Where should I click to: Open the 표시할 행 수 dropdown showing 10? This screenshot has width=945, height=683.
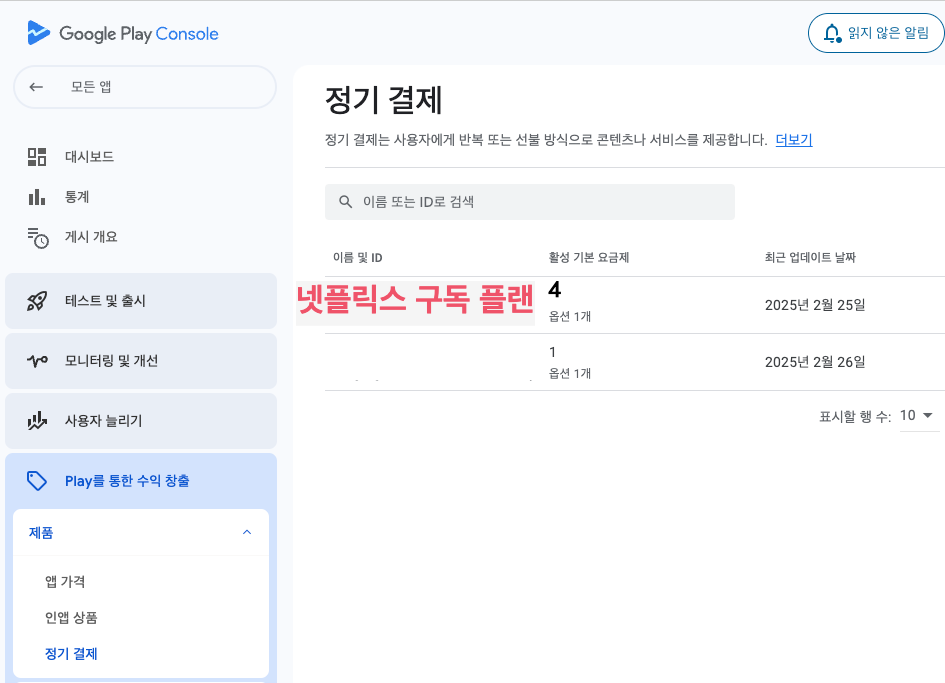click(x=917, y=415)
